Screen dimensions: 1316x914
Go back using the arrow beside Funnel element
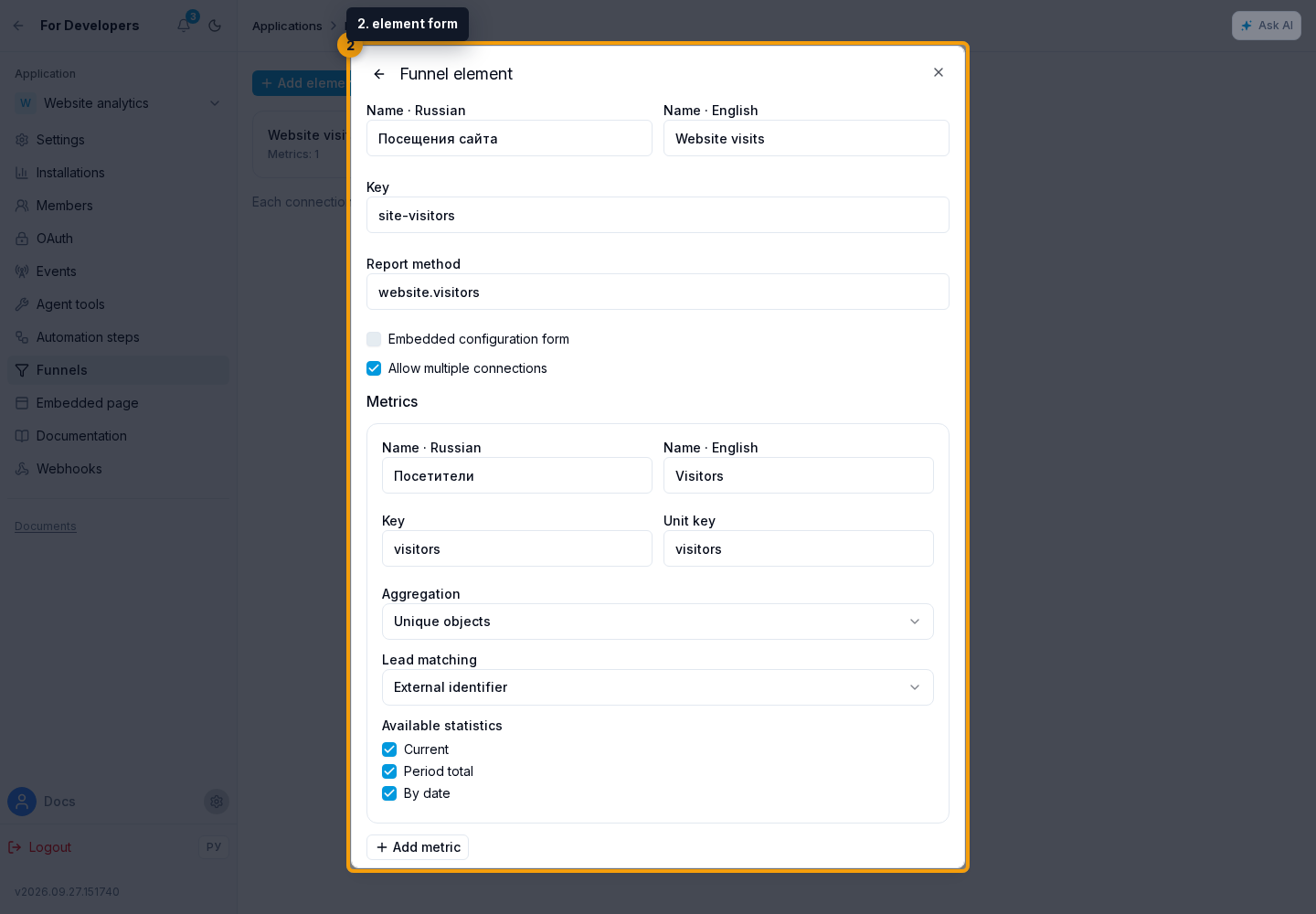point(379,74)
